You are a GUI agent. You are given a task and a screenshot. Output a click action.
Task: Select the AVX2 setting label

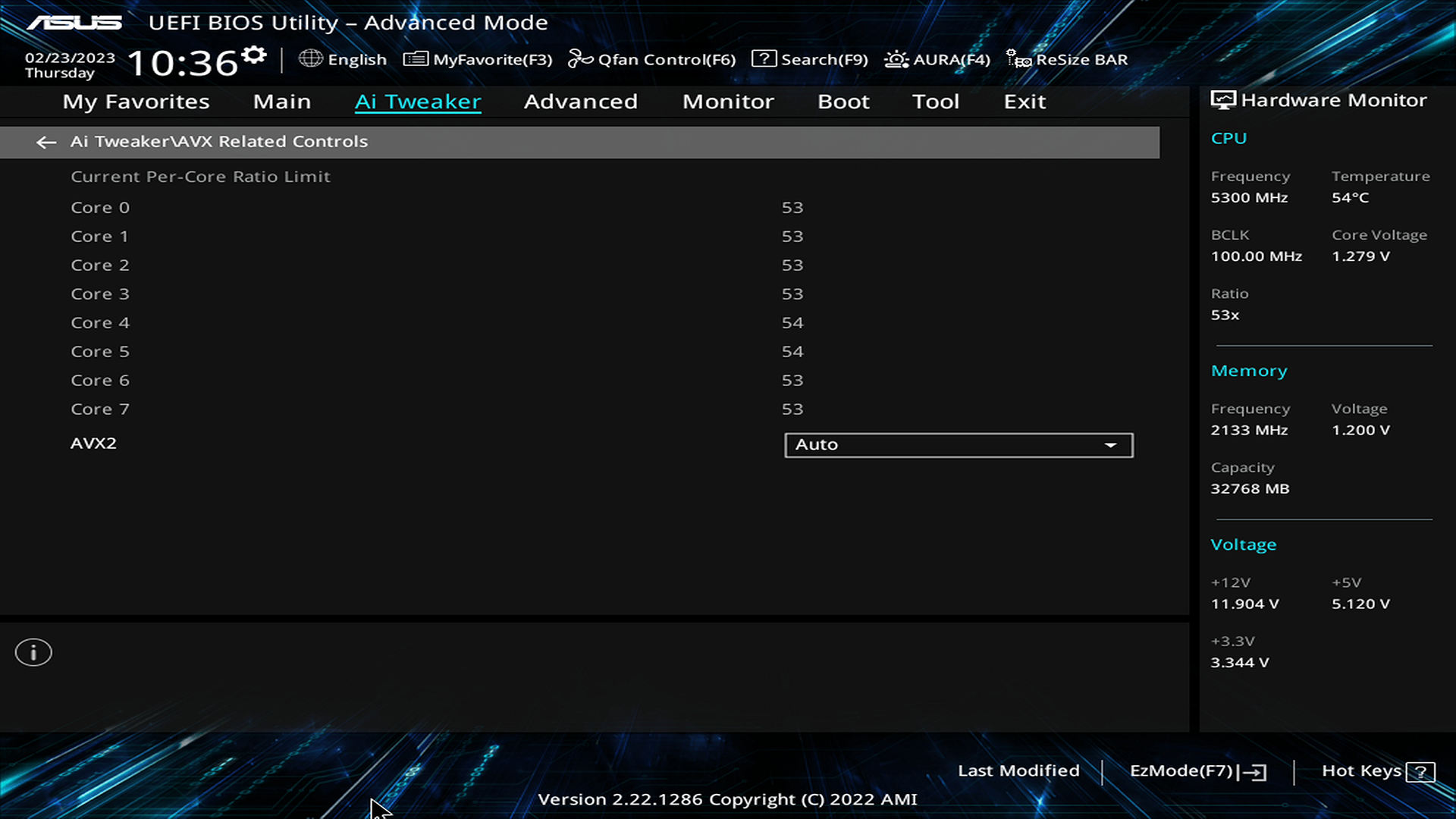coord(93,444)
